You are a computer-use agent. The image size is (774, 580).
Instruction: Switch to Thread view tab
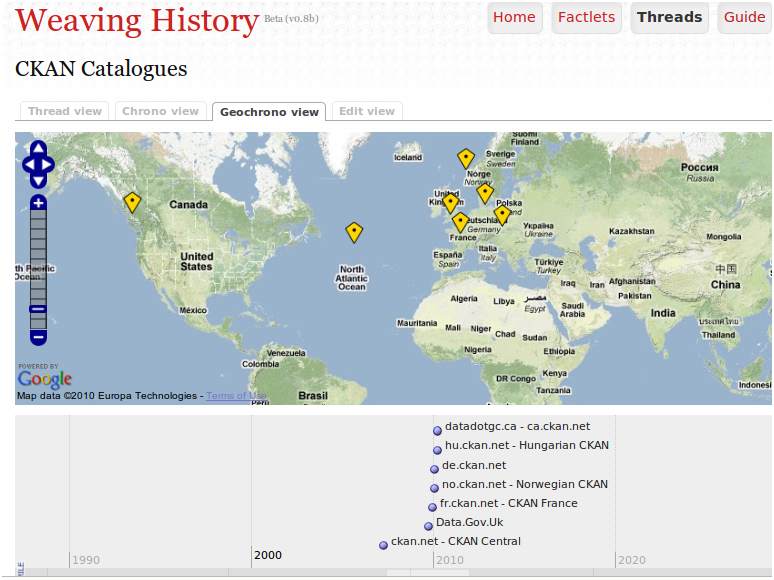click(65, 111)
